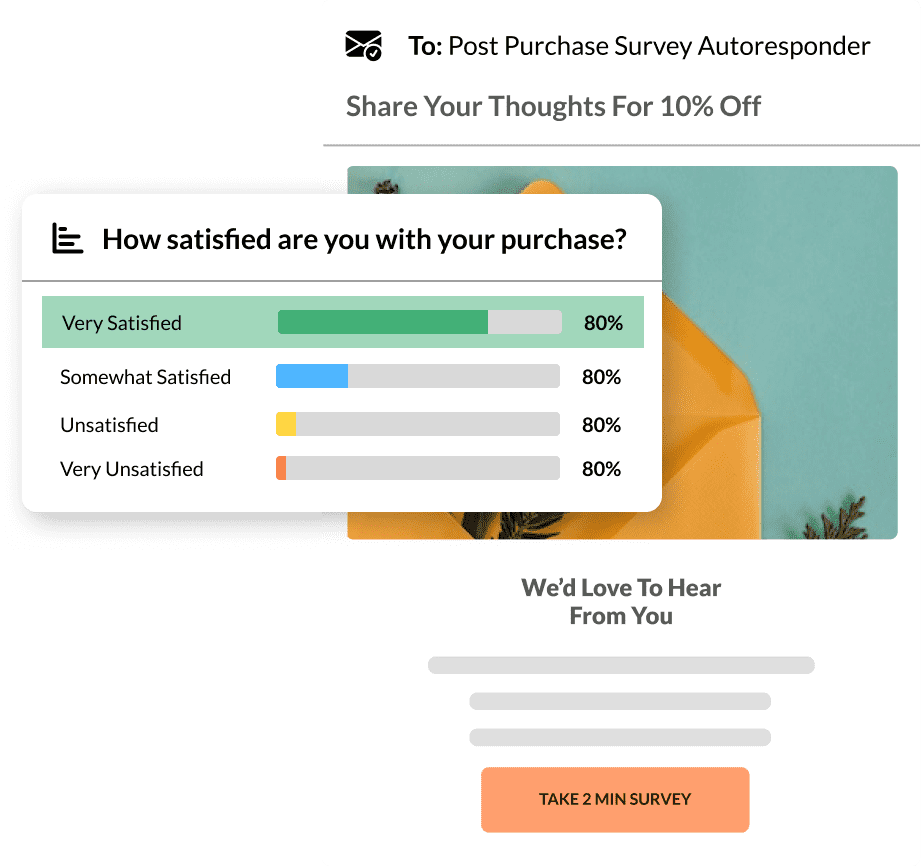This screenshot has height=866, width=921.
Task: Click the green Very Satisfied progress bar
Action: 419,322
